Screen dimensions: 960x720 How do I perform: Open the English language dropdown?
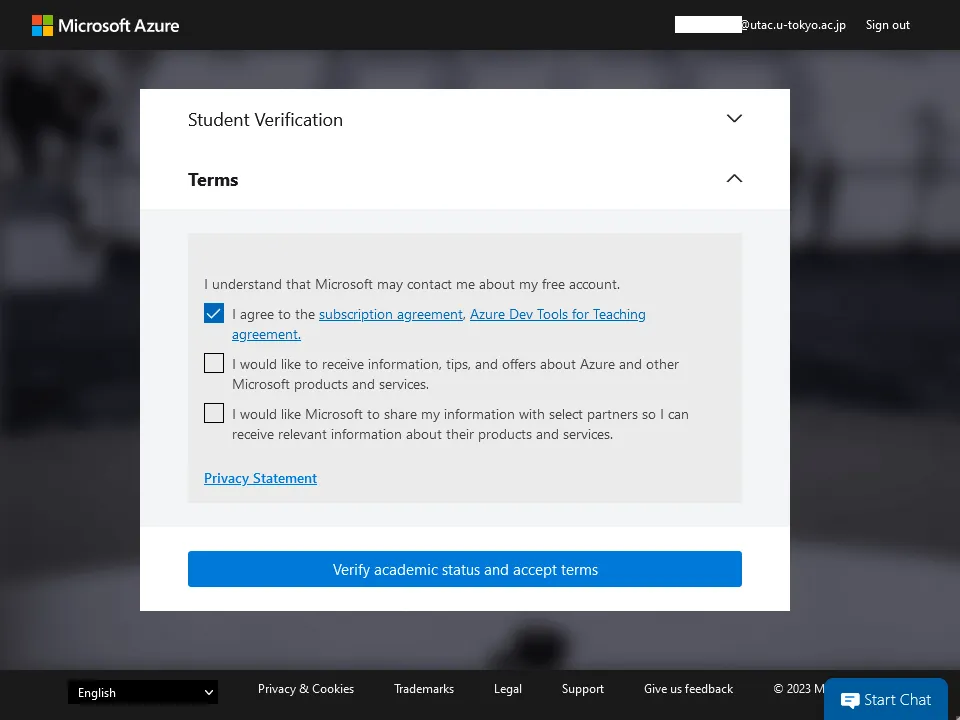[x=143, y=692]
